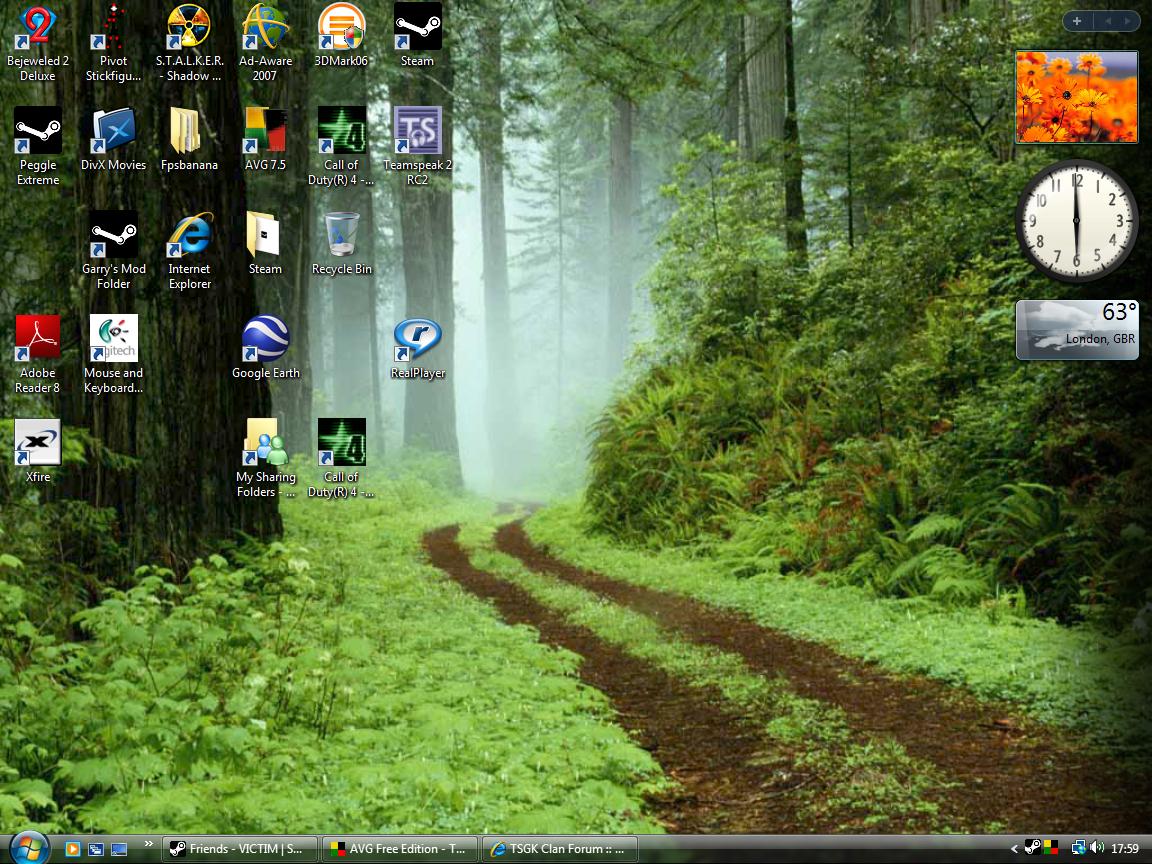1152x864 pixels.
Task: Open Windows Media Player from Quick Launch
Action: (72, 848)
